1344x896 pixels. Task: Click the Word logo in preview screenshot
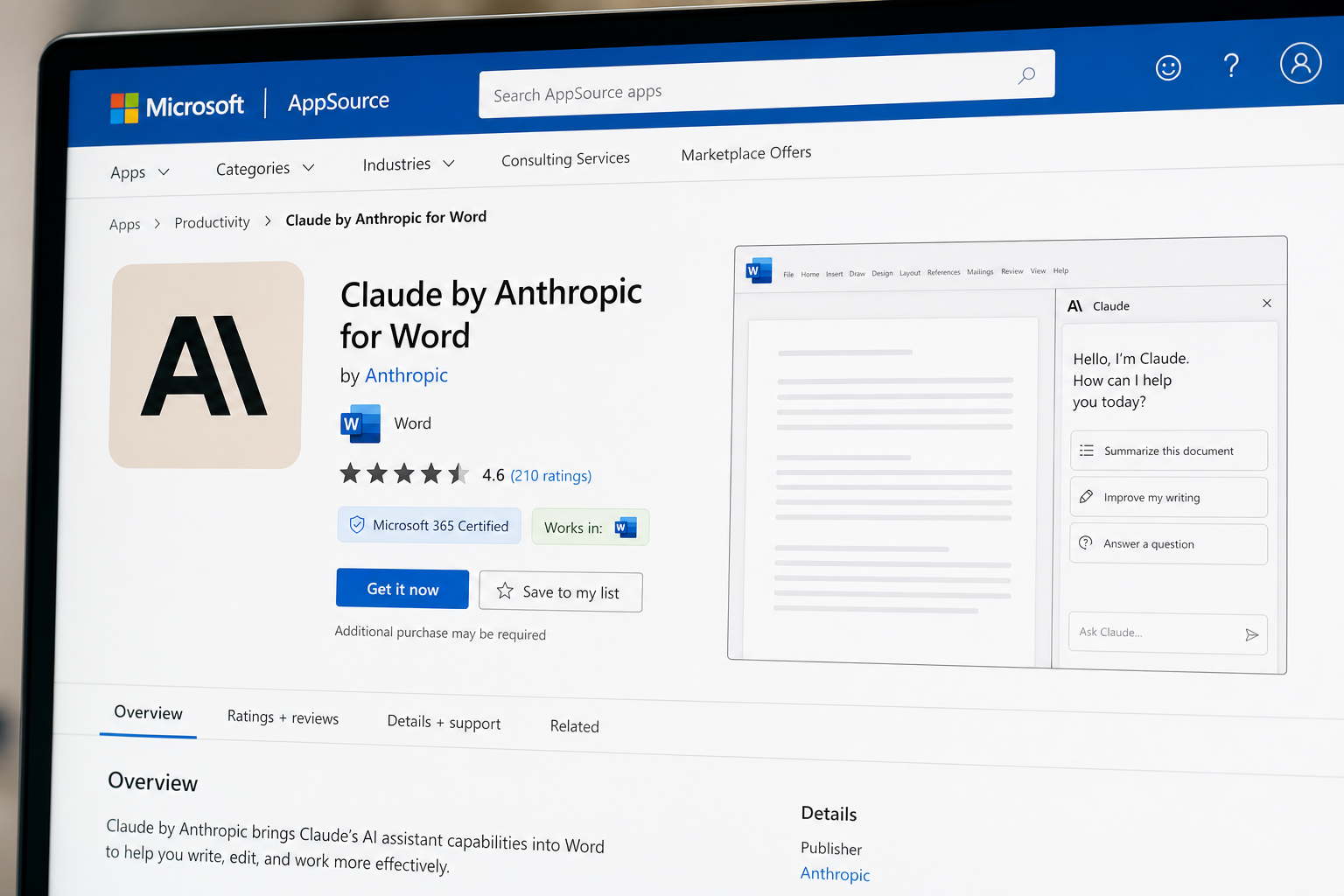point(759,270)
